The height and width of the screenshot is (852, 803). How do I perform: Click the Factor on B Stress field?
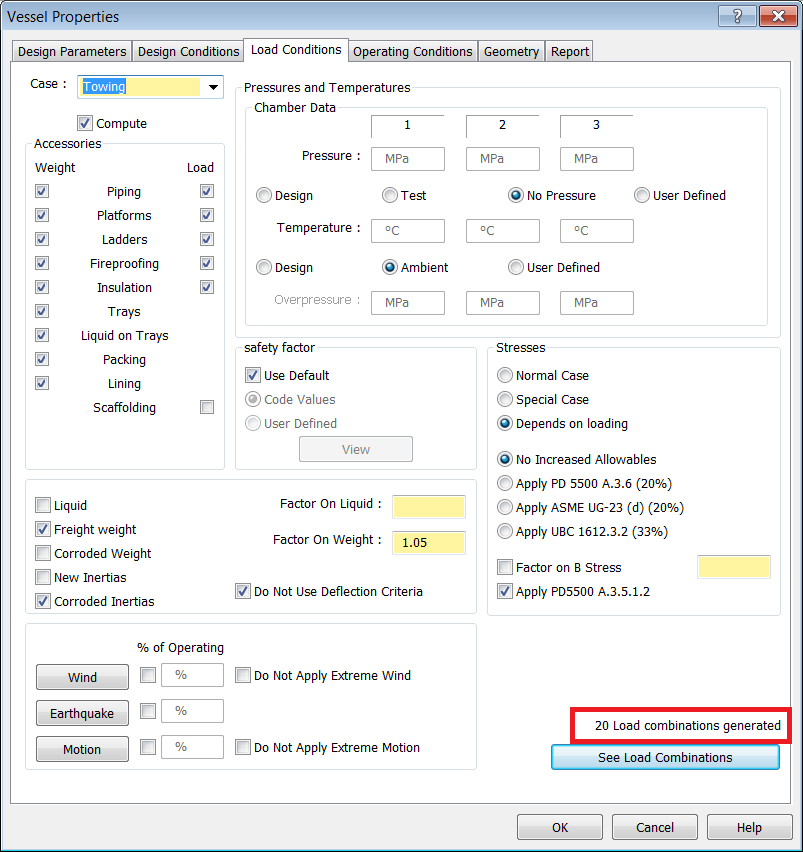[x=733, y=567]
